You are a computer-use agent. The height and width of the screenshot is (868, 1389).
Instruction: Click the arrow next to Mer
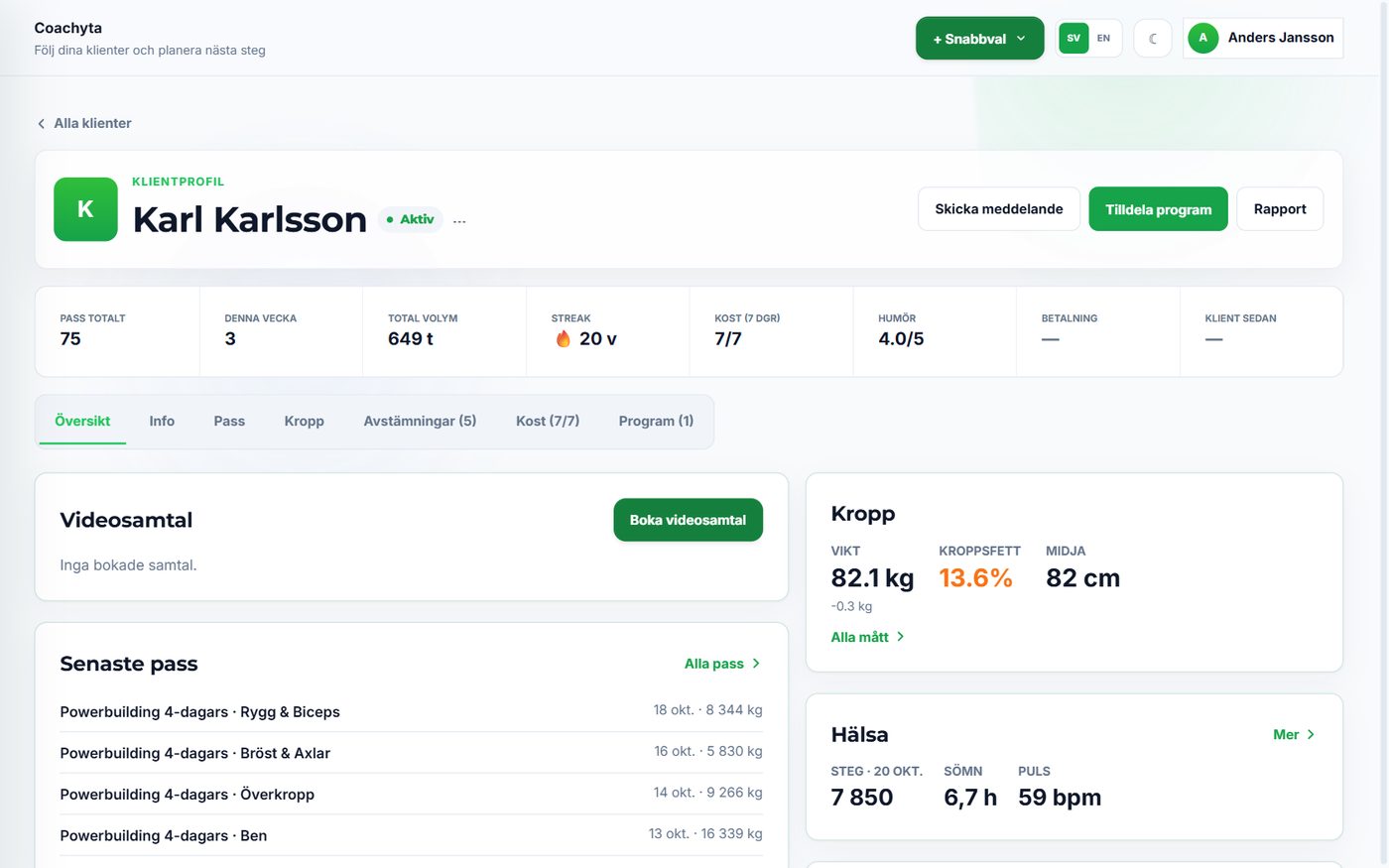[x=1311, y=735]
